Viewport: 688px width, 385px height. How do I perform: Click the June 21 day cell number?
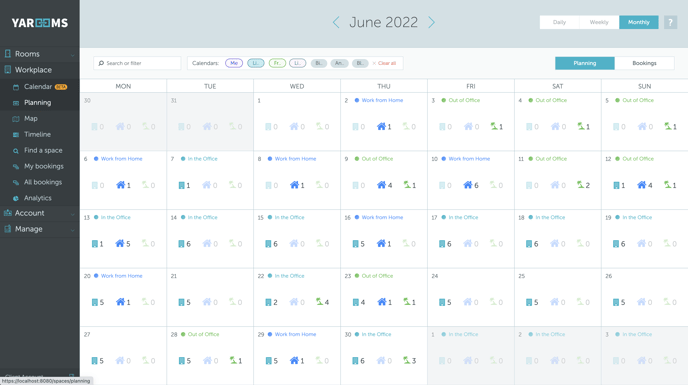click(x=174, y=276)
